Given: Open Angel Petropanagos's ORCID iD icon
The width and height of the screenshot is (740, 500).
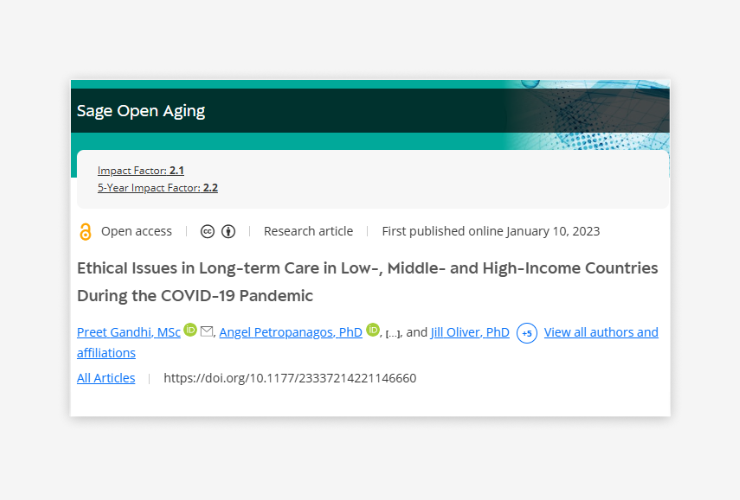Looking at the screenshot, I should 373,330.
